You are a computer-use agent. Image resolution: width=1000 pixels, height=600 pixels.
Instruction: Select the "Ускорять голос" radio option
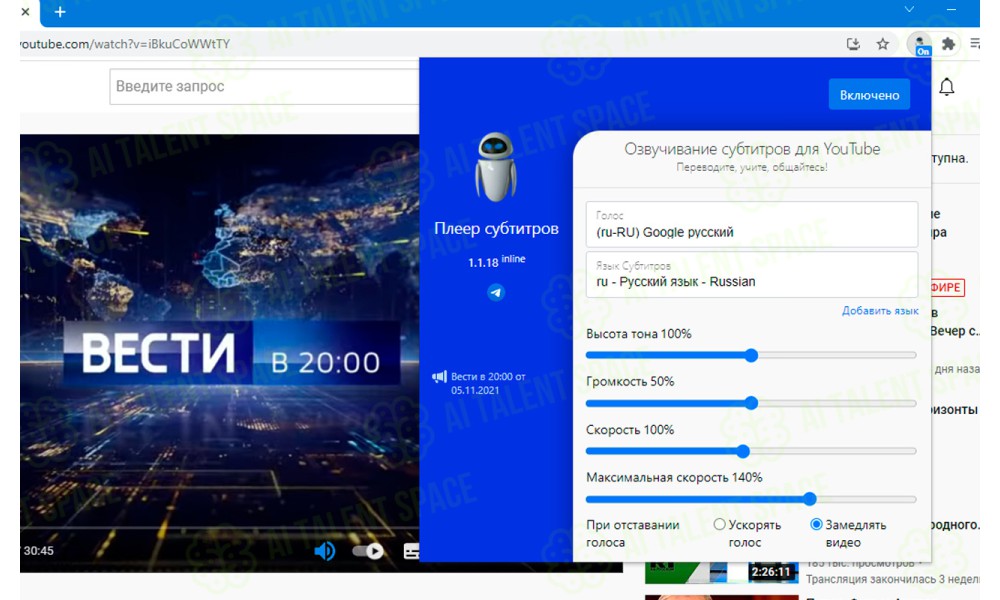(x=719, y=524)
